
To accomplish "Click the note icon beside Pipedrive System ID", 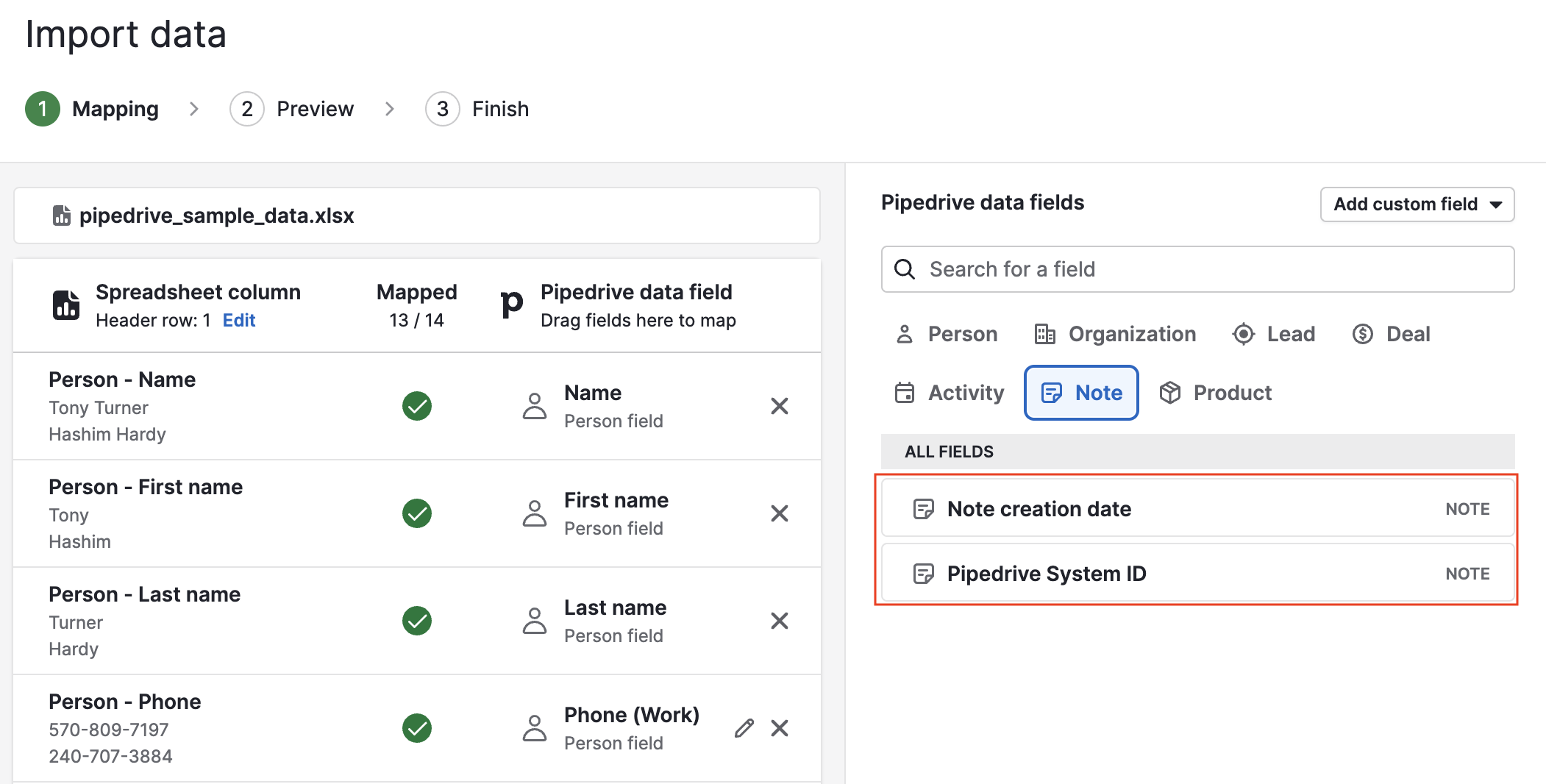I will click(x=923, y=574).
